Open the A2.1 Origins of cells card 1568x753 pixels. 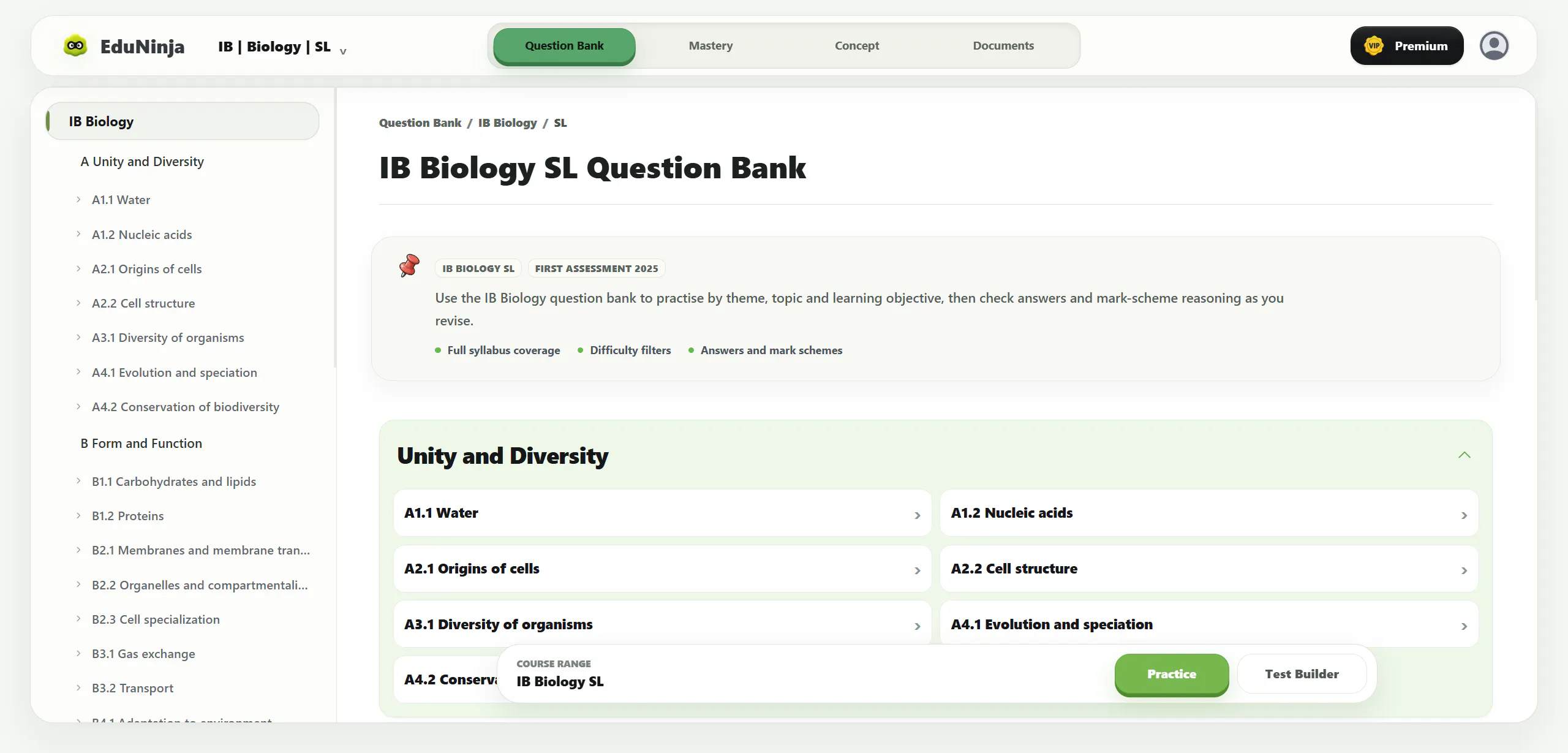[663, 569]
